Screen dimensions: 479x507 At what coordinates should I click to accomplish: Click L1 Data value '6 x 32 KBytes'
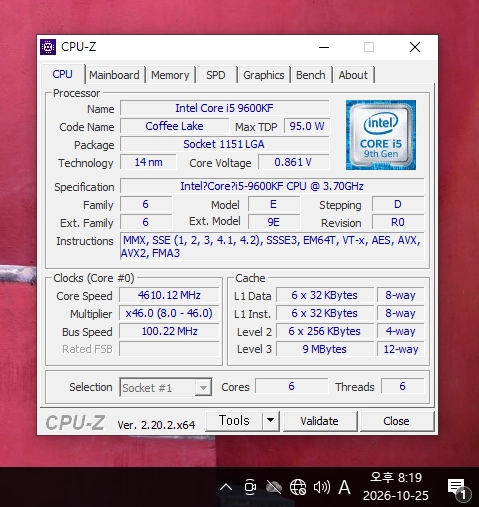tap(325, 295)
